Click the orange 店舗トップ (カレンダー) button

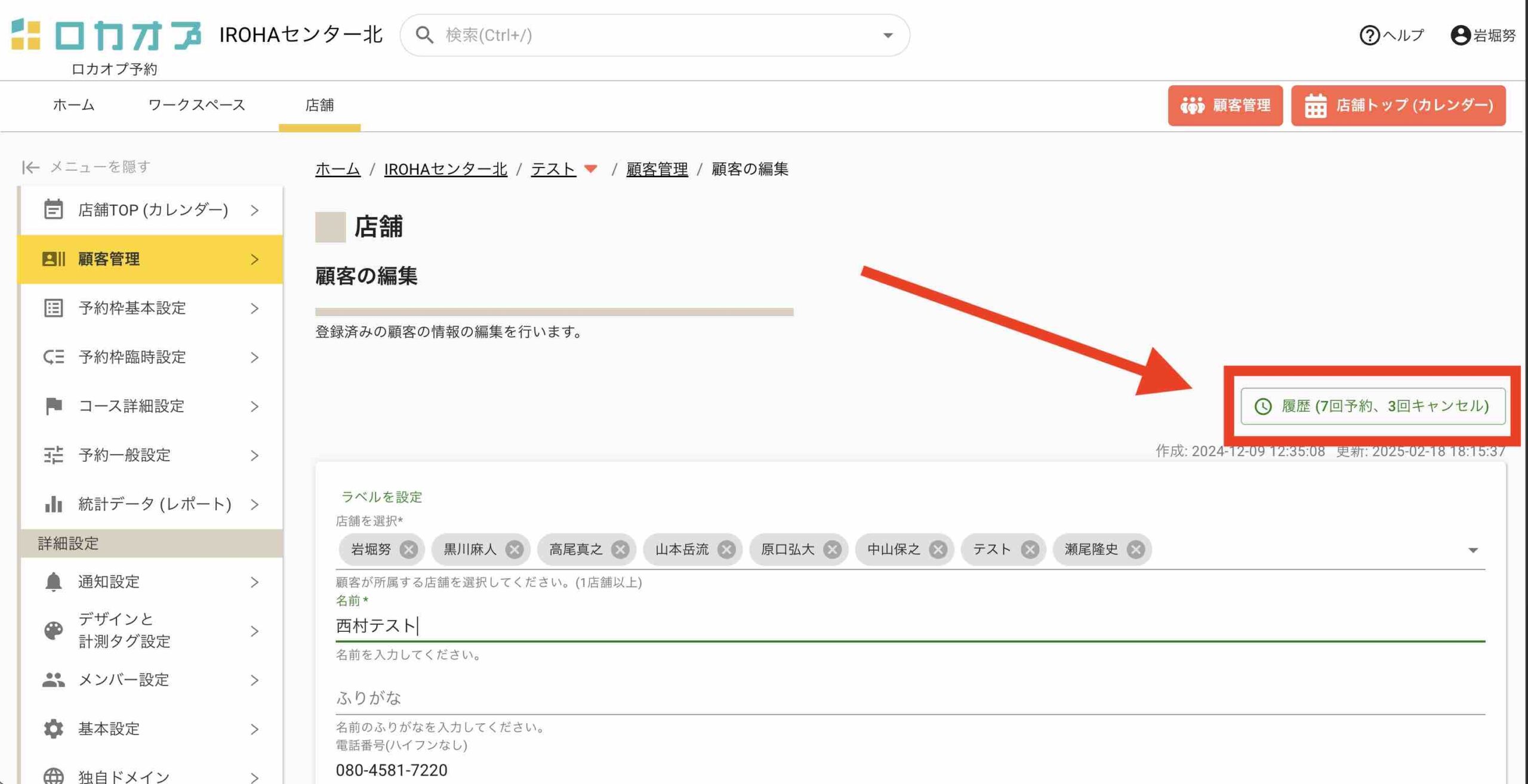[1398, 106]
